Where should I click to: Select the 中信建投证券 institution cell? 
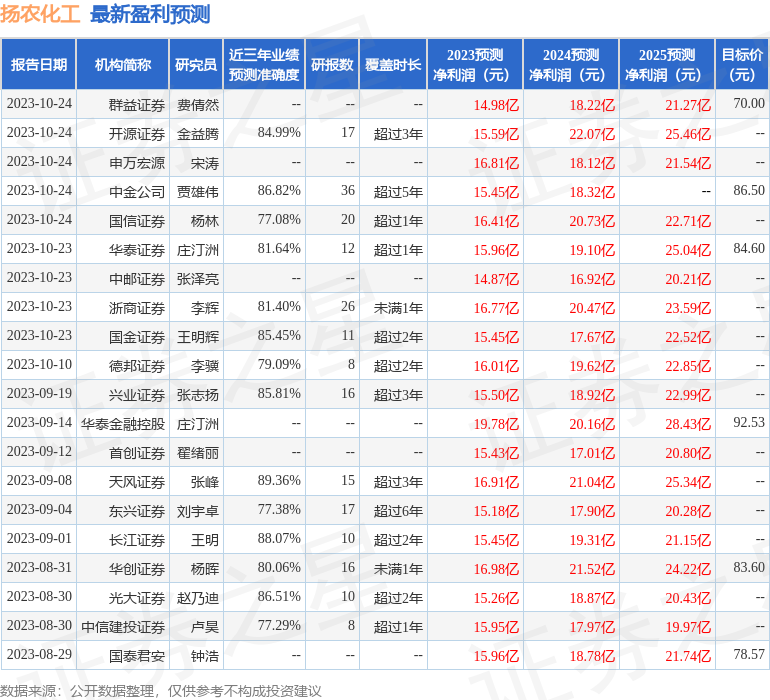[123, 626]
